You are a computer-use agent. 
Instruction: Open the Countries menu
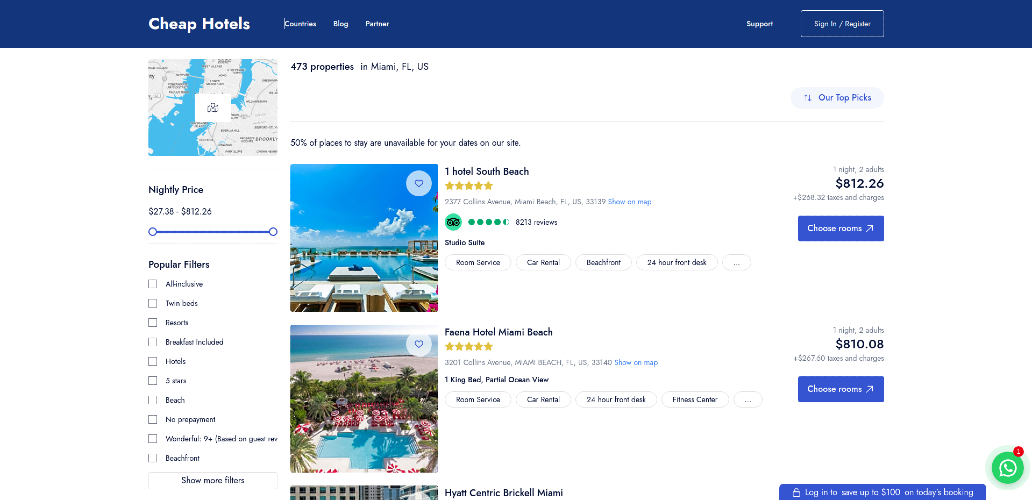[x=300, y=24]
